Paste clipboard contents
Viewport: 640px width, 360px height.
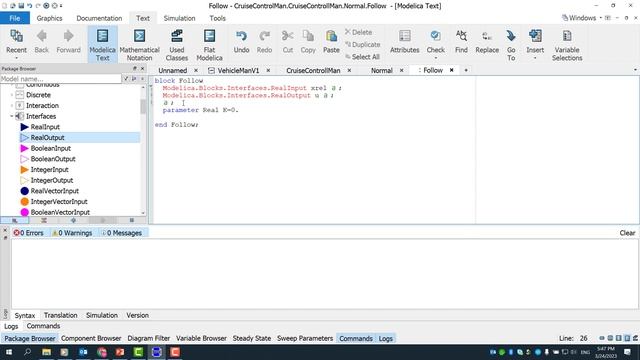[331, 42]
